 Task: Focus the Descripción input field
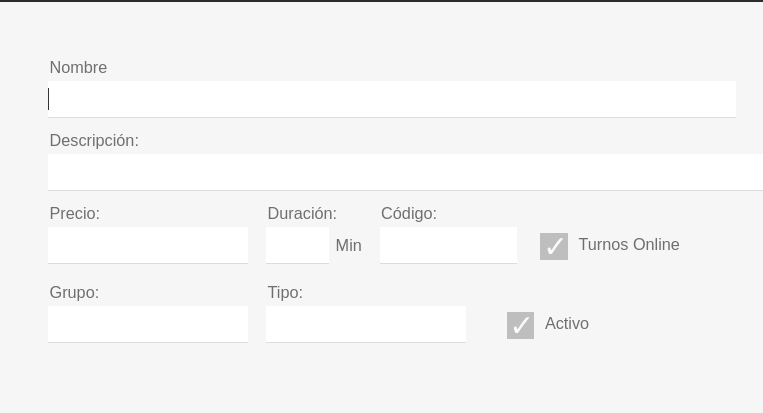click(405, 172)
